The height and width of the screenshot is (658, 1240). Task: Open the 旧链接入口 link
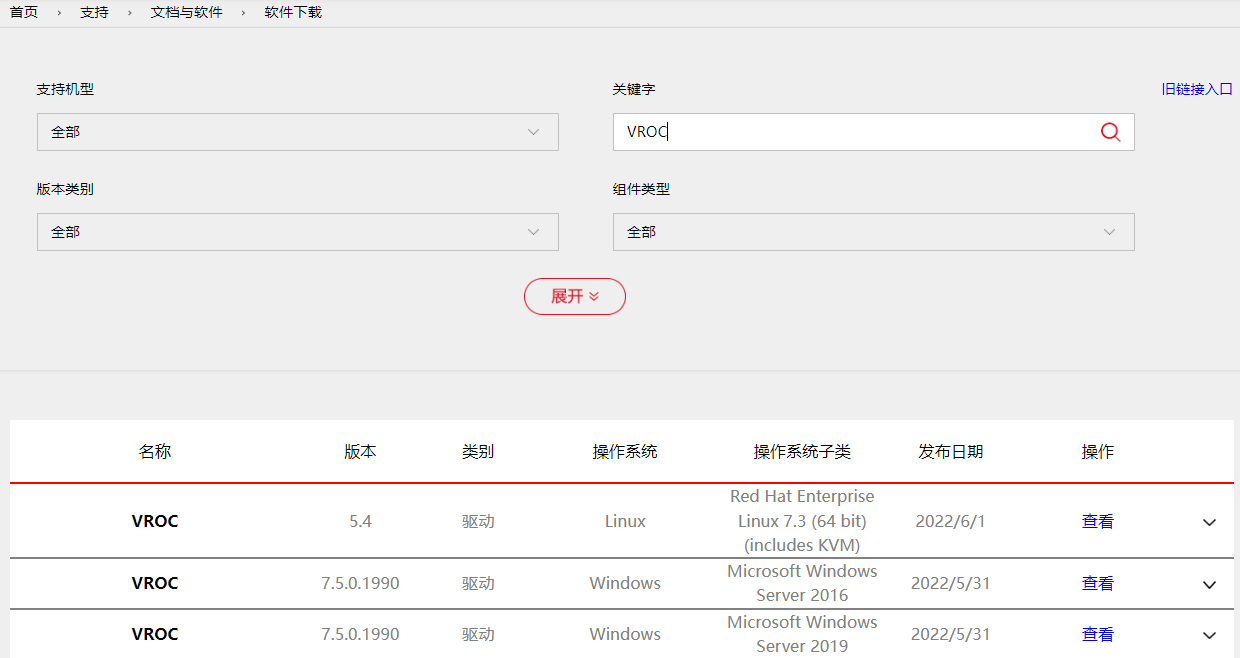click(1197, 89)
